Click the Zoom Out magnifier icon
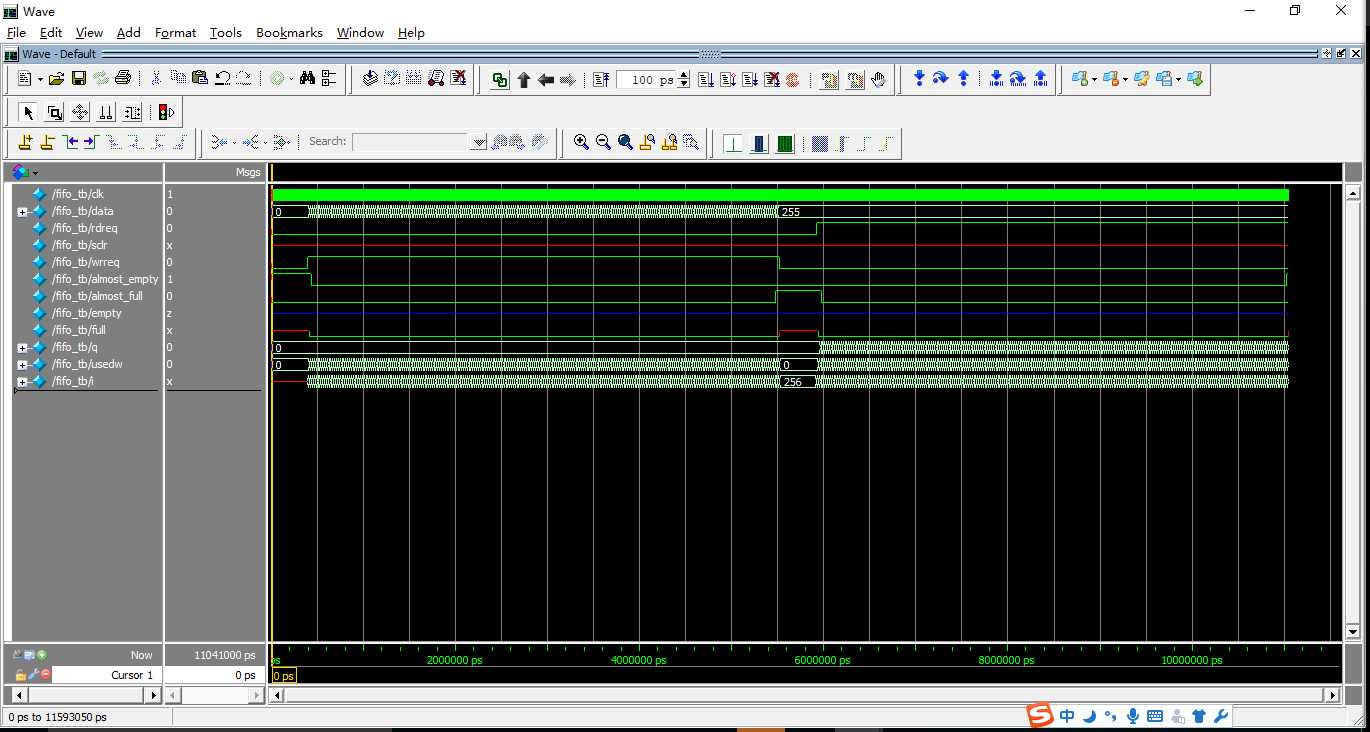 603,142
